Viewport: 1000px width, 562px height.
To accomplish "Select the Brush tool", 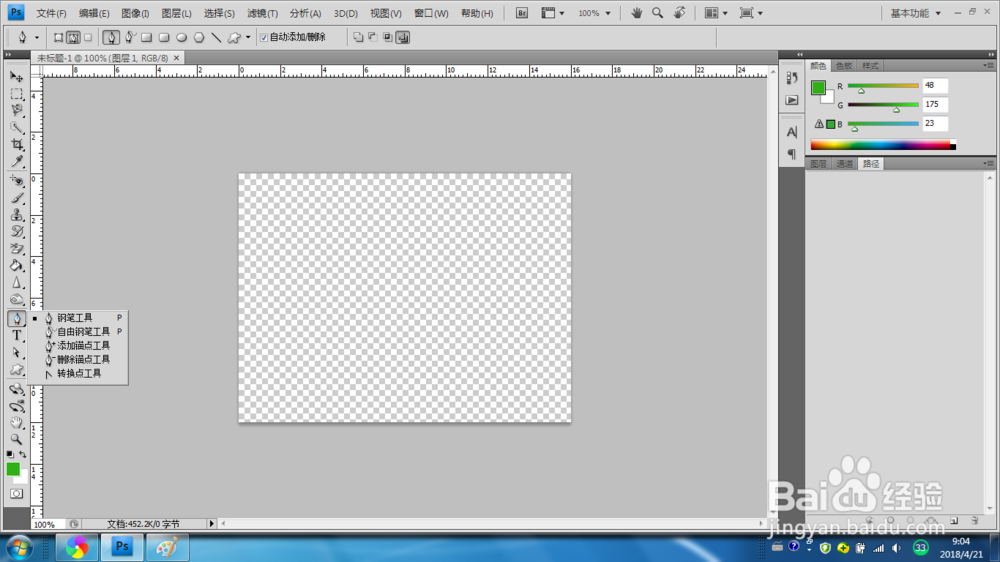I will [17, 198].
